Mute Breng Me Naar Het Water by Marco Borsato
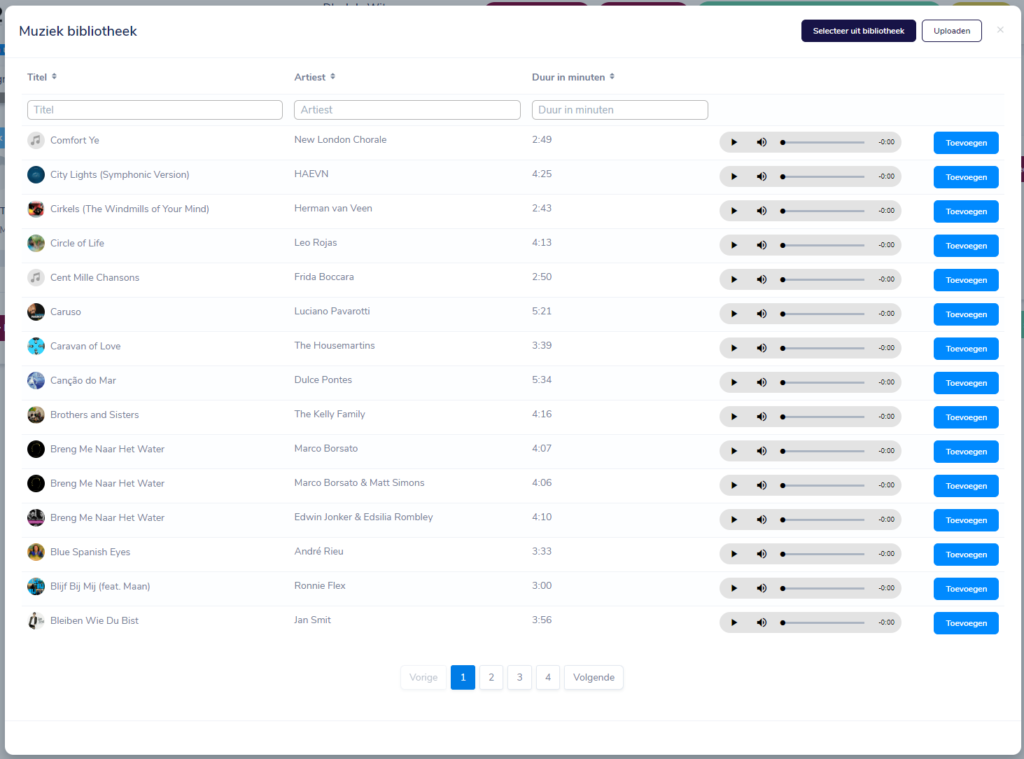Viewport: 1024px width, 759px height. click(761, 451)
